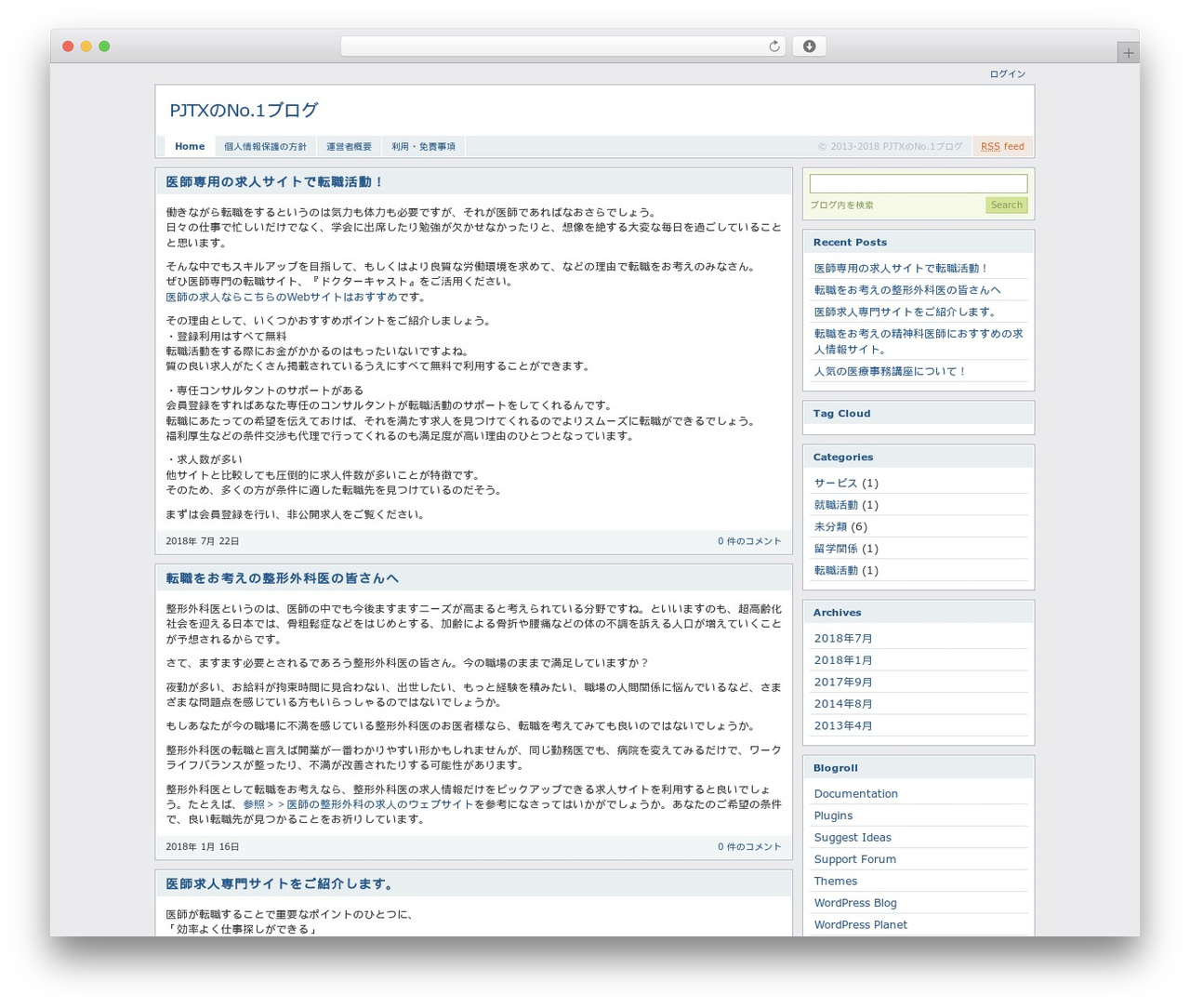Visit the Suggest Ideas blogroll link
Viewport: 1190px width, 1008px height.
coord(853,838)
